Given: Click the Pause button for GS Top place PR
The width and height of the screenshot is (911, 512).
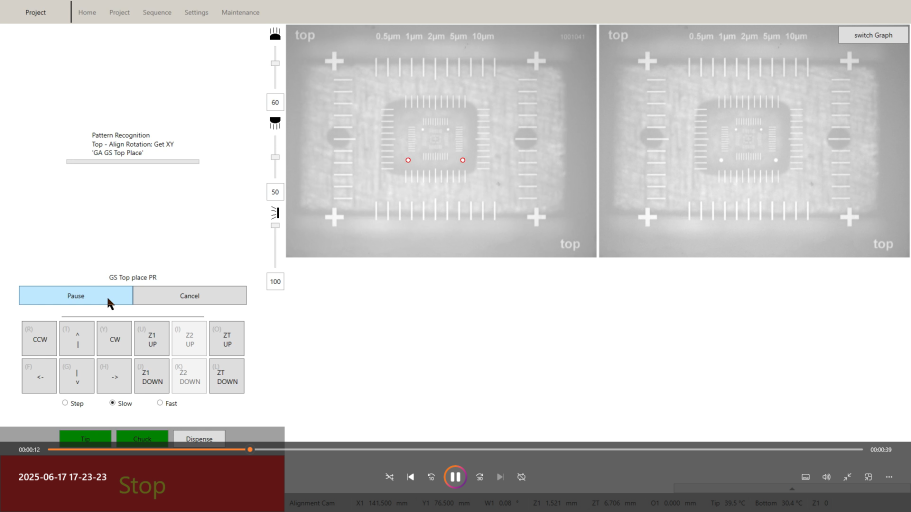Looking at the screenshot, I should 76,296.
